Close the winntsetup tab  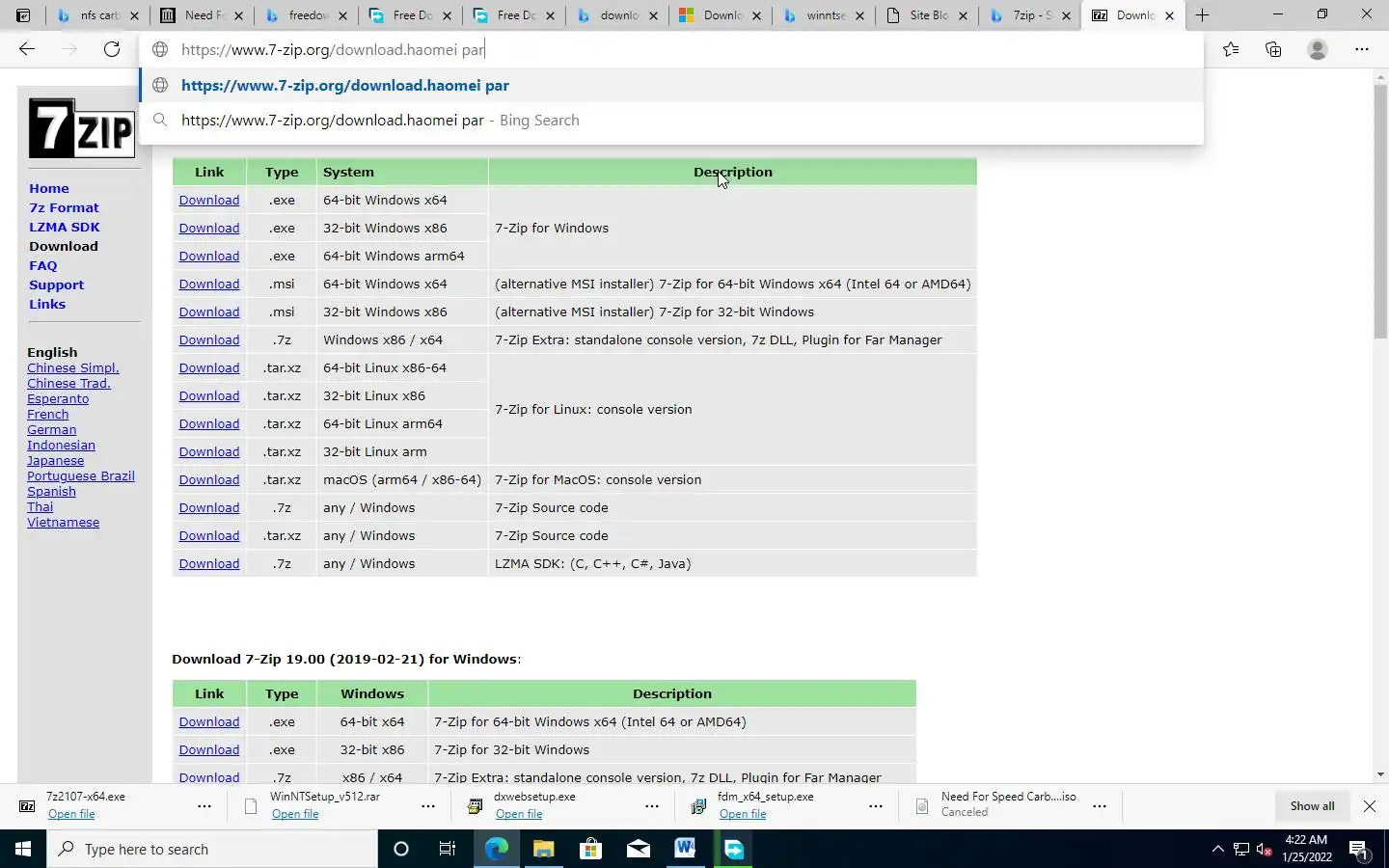coord(859,15)
